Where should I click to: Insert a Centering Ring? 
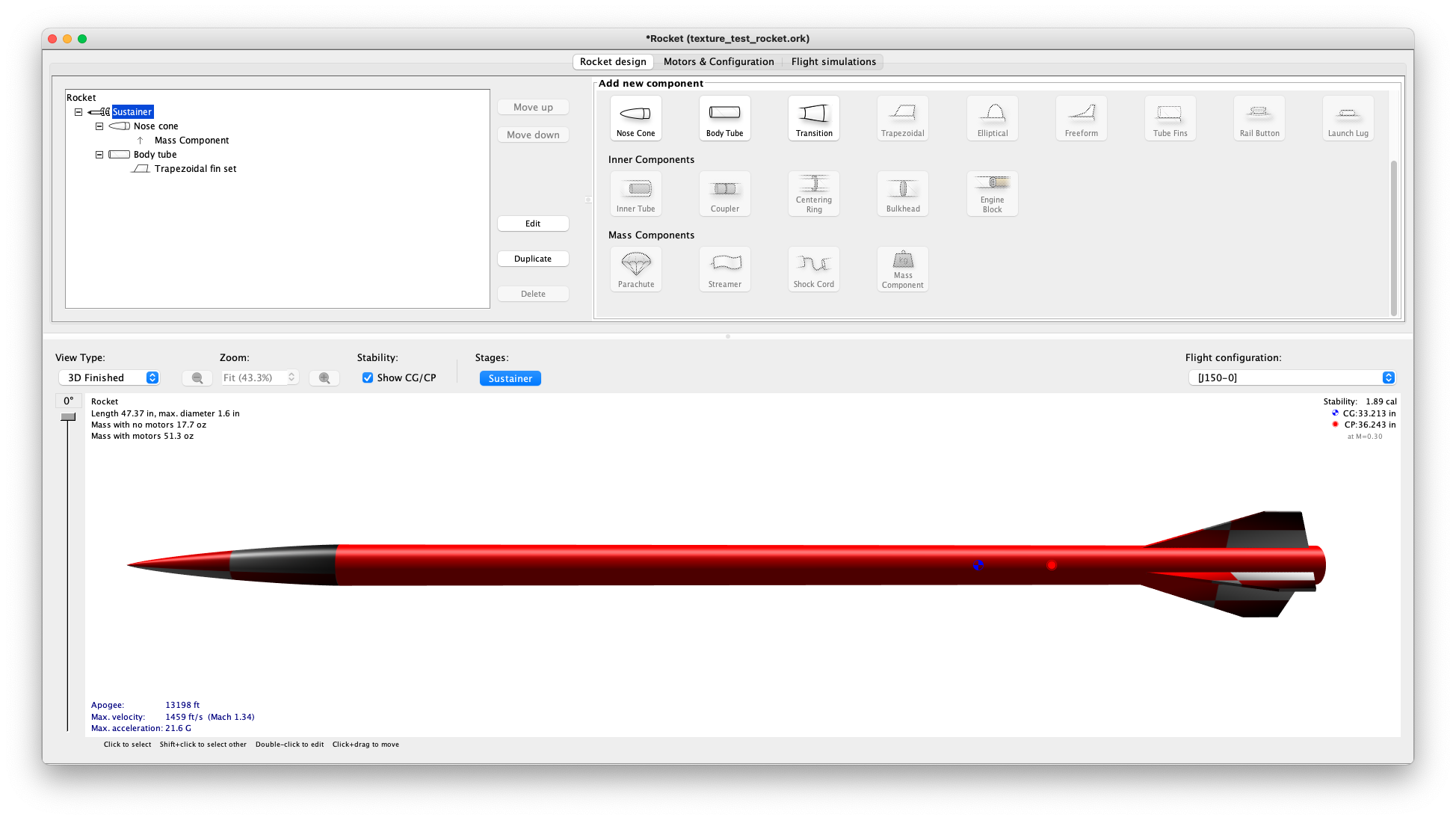point(813,194)
